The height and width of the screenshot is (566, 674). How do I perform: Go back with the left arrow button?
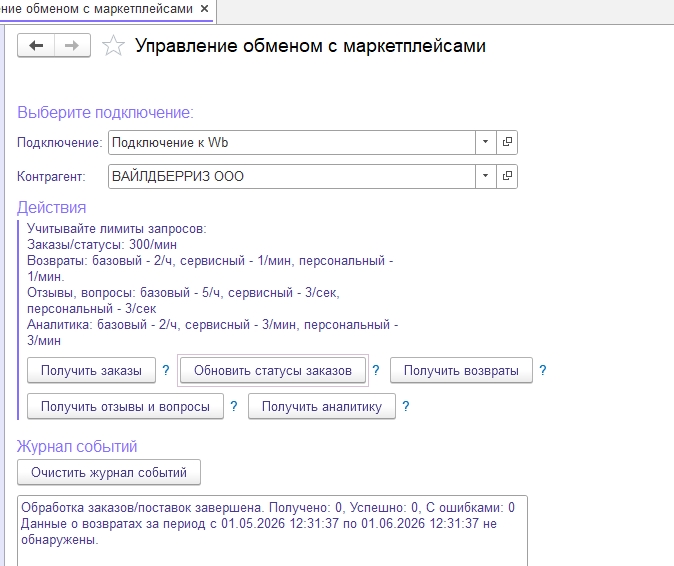tap(36, 45)
